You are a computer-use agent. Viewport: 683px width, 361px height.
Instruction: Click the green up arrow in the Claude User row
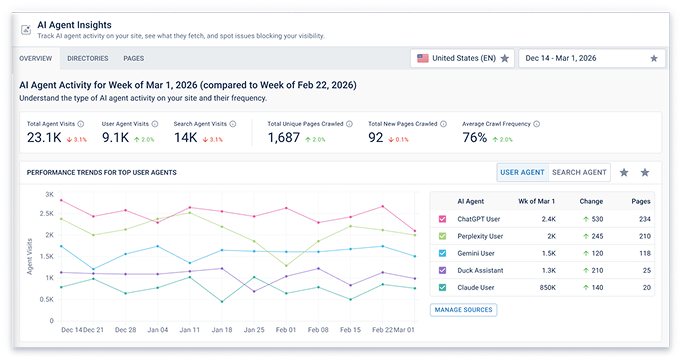click(586, 287)
